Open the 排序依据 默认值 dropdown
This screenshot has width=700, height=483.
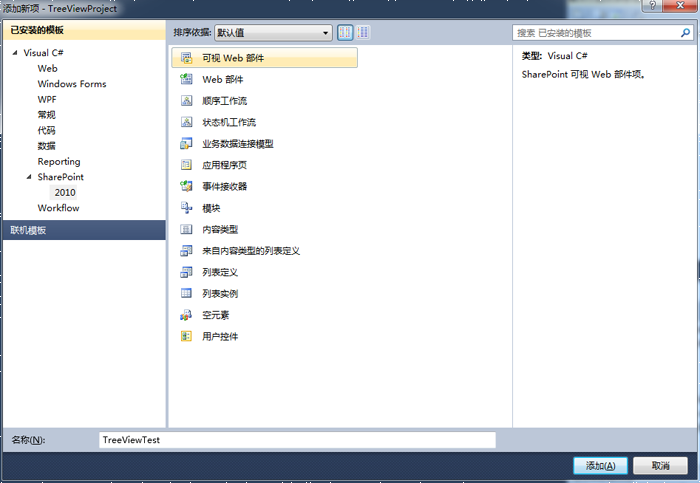coord(273,33)
